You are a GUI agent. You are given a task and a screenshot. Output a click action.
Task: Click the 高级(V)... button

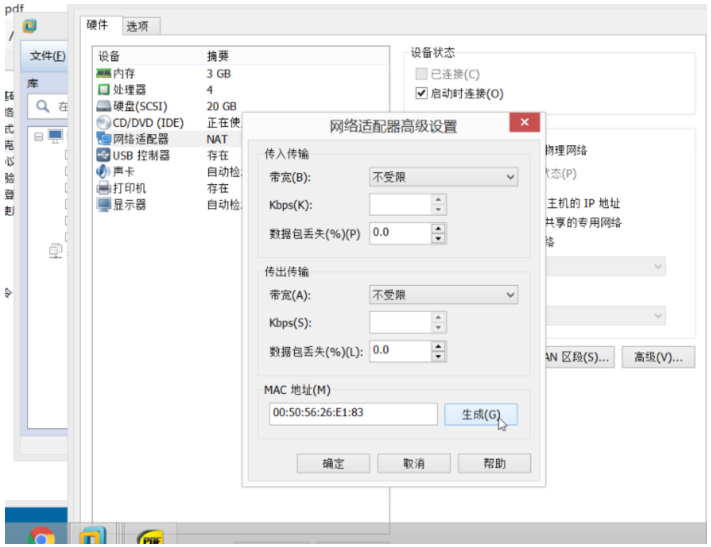[x=658, y=357]
